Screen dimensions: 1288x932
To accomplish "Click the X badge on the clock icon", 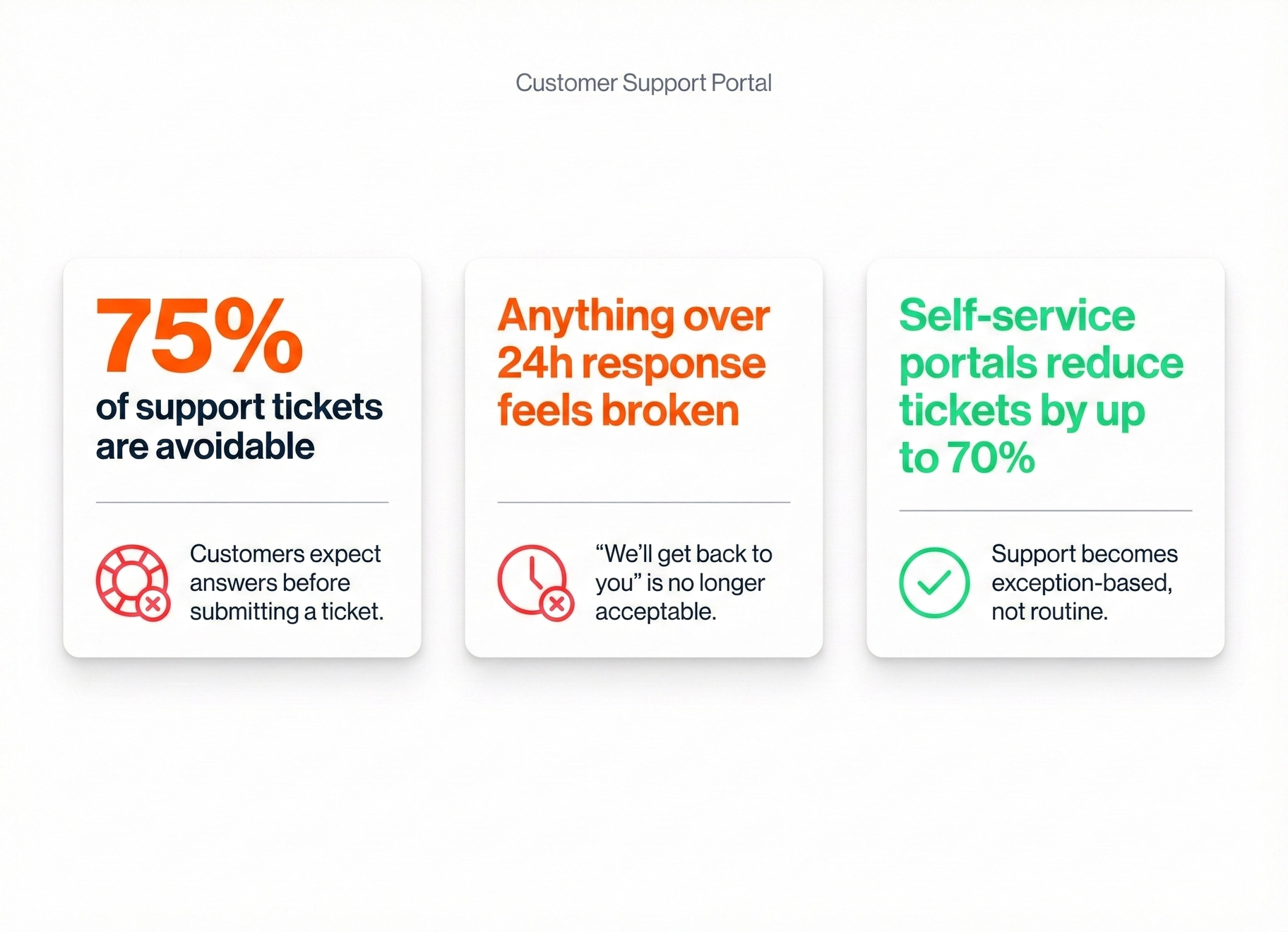I will pyautogui.click(x=556, y=604).
